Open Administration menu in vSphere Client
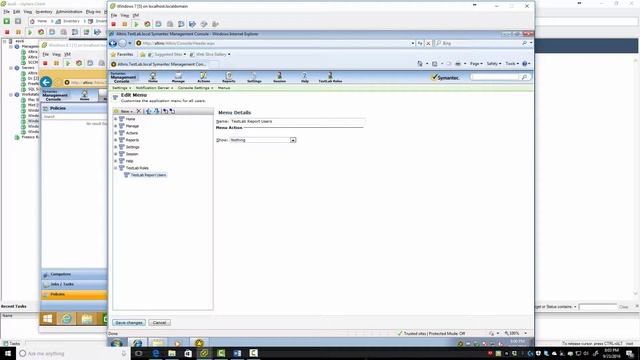 69,12
